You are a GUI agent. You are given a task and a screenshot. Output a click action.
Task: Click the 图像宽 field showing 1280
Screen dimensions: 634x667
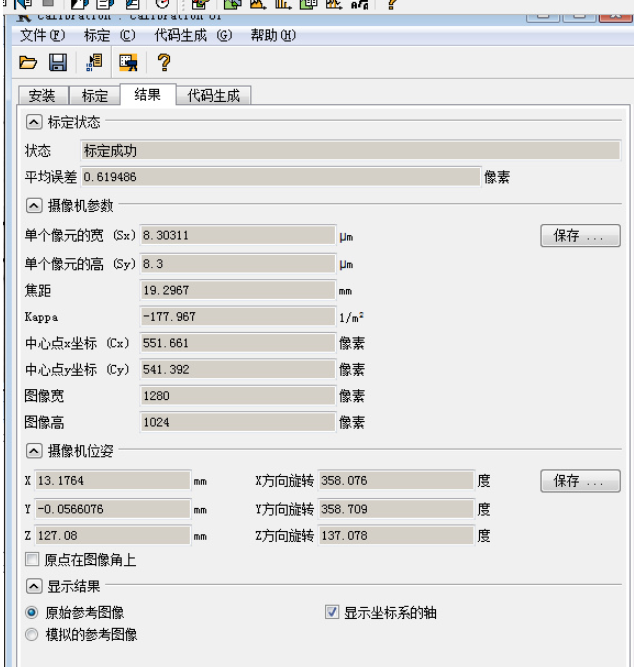tap(238, 396)
